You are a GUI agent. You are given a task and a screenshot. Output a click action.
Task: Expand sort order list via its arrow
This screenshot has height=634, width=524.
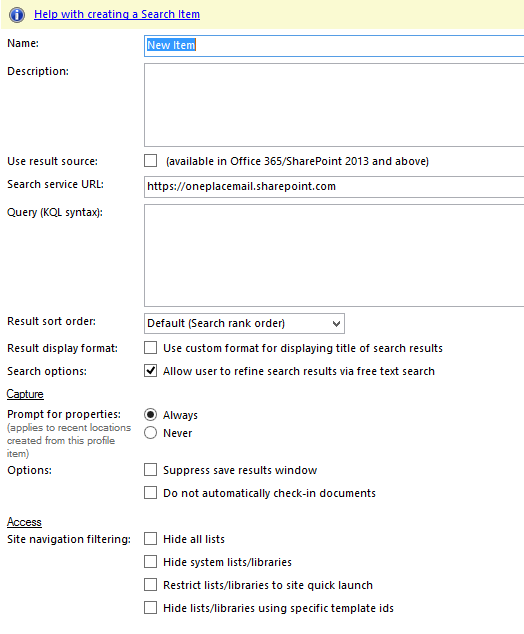coord(336,324)
